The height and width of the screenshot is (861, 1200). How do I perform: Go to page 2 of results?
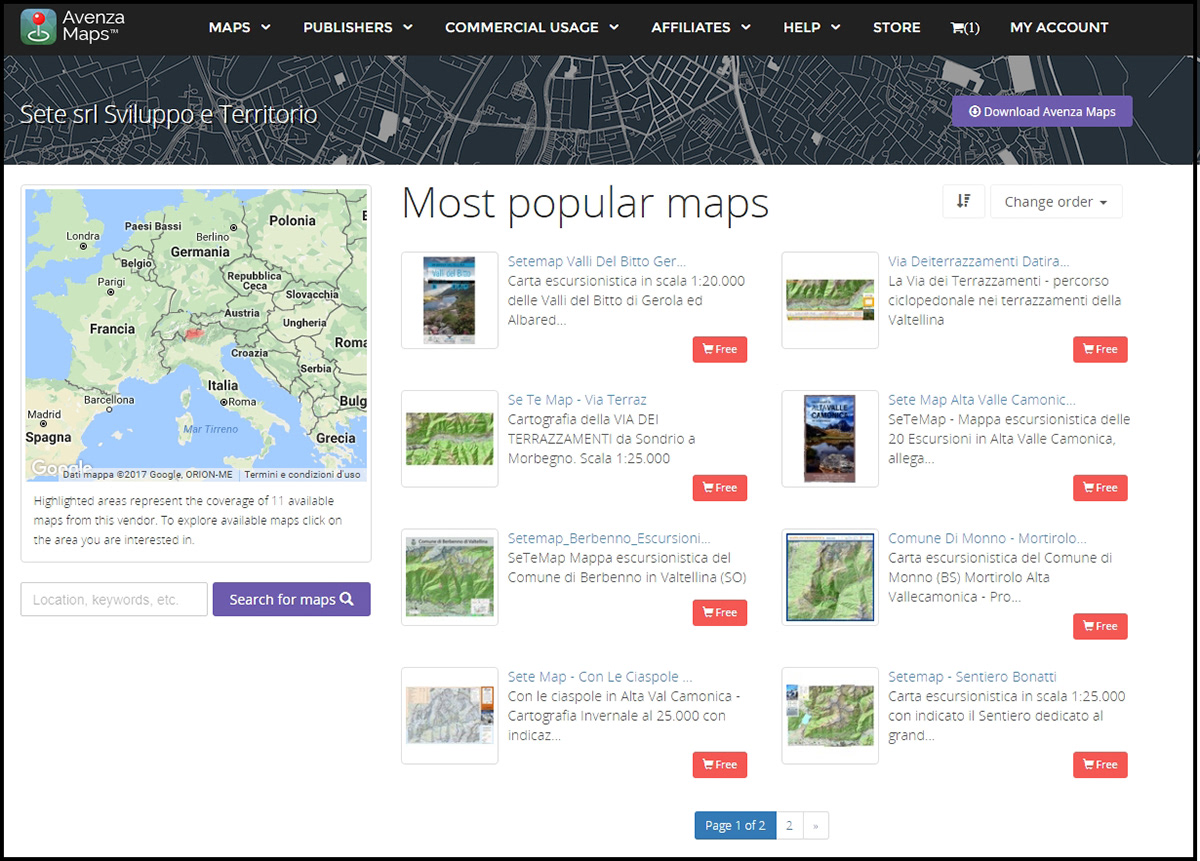click(x=789, y=825)
